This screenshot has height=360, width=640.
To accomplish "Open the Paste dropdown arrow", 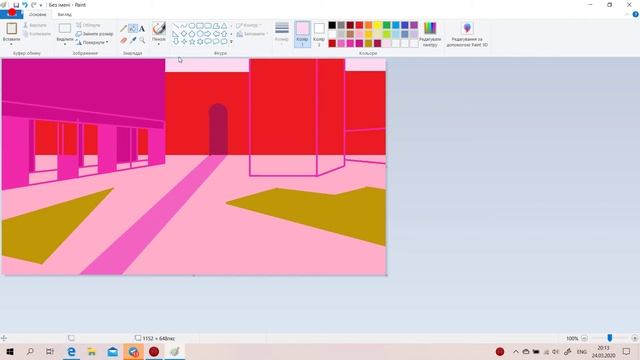I will (x=11, y=44).
